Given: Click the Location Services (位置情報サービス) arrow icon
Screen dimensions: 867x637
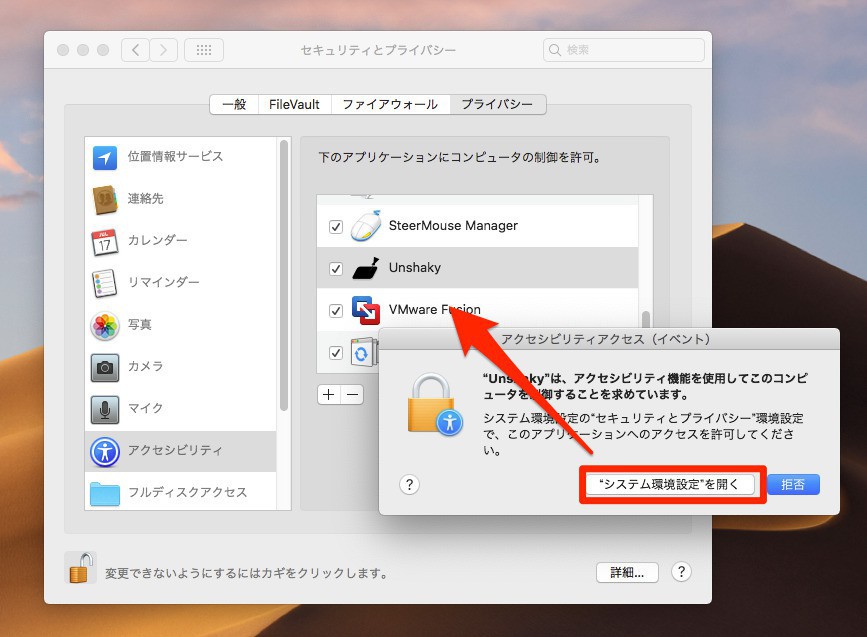Looking at the screenshot, I should point(105,158).
